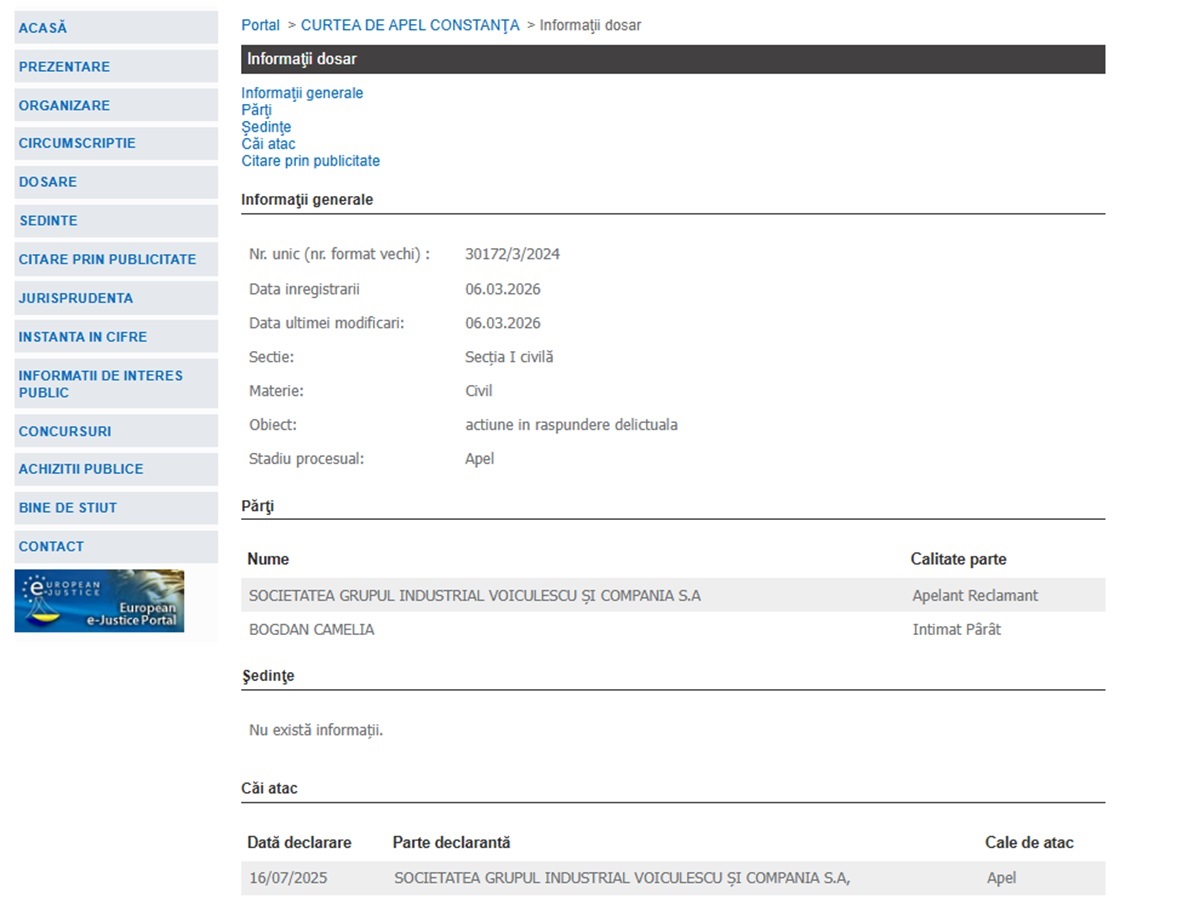Click the Intimat Pârât party quality cell
This screenshot has height=911, width=1200.
956,630
